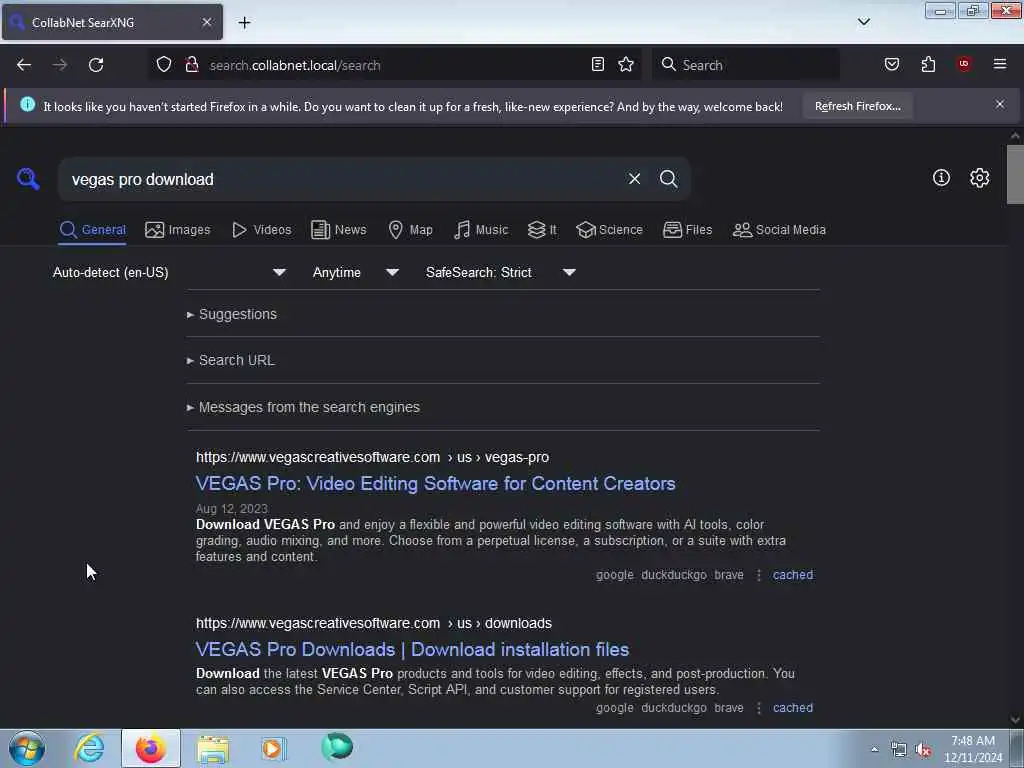Open the Windows Start menu
The width and height of the screenshot is (1024, 768).
(27, 748)
